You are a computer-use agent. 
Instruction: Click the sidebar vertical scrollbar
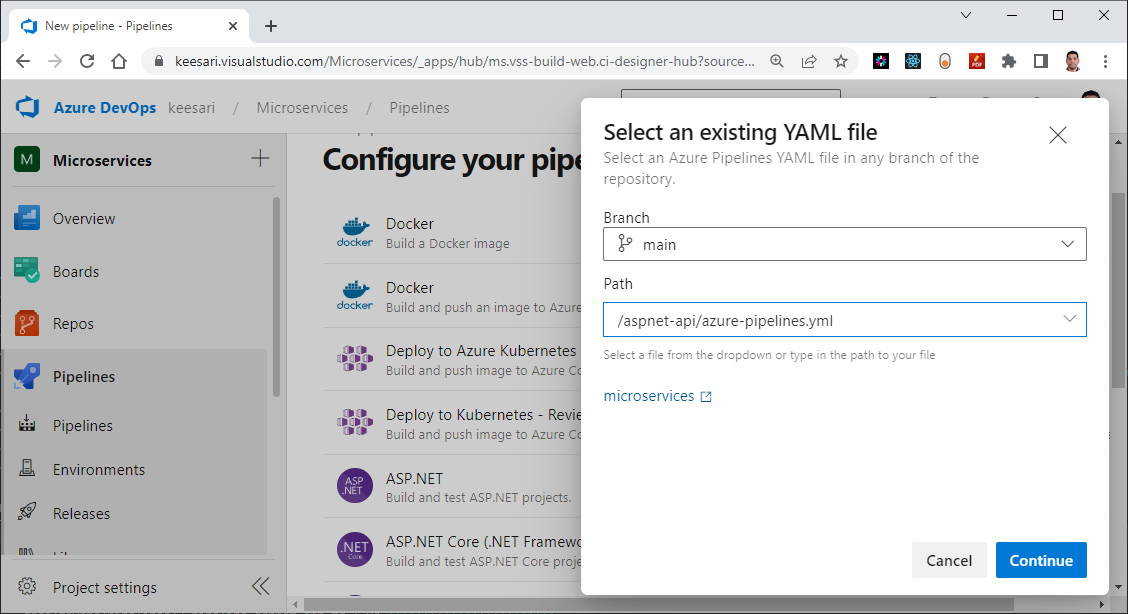(x=277, y=296)
